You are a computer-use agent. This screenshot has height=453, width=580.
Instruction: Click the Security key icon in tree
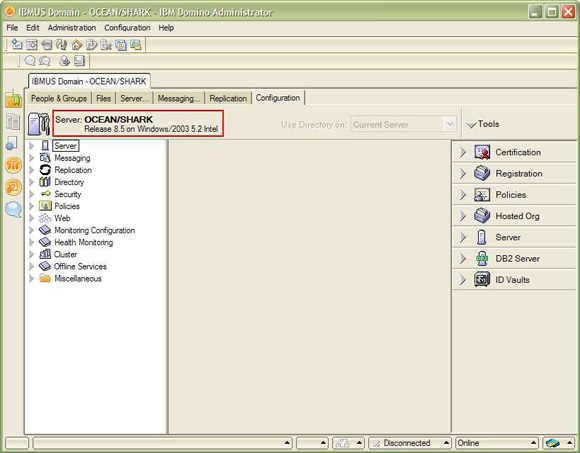pos(45,194)
